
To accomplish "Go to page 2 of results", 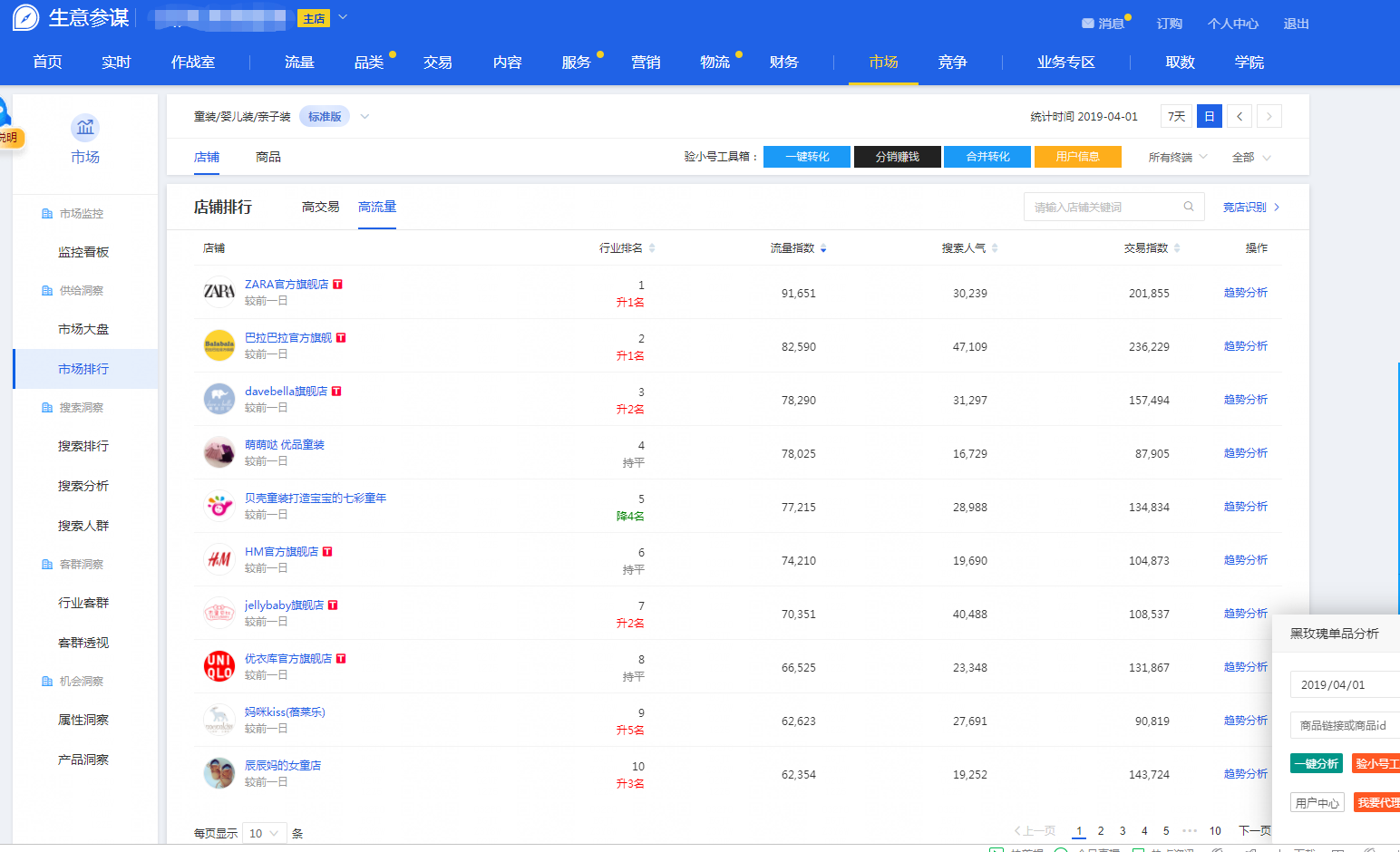I will 1101,831.
